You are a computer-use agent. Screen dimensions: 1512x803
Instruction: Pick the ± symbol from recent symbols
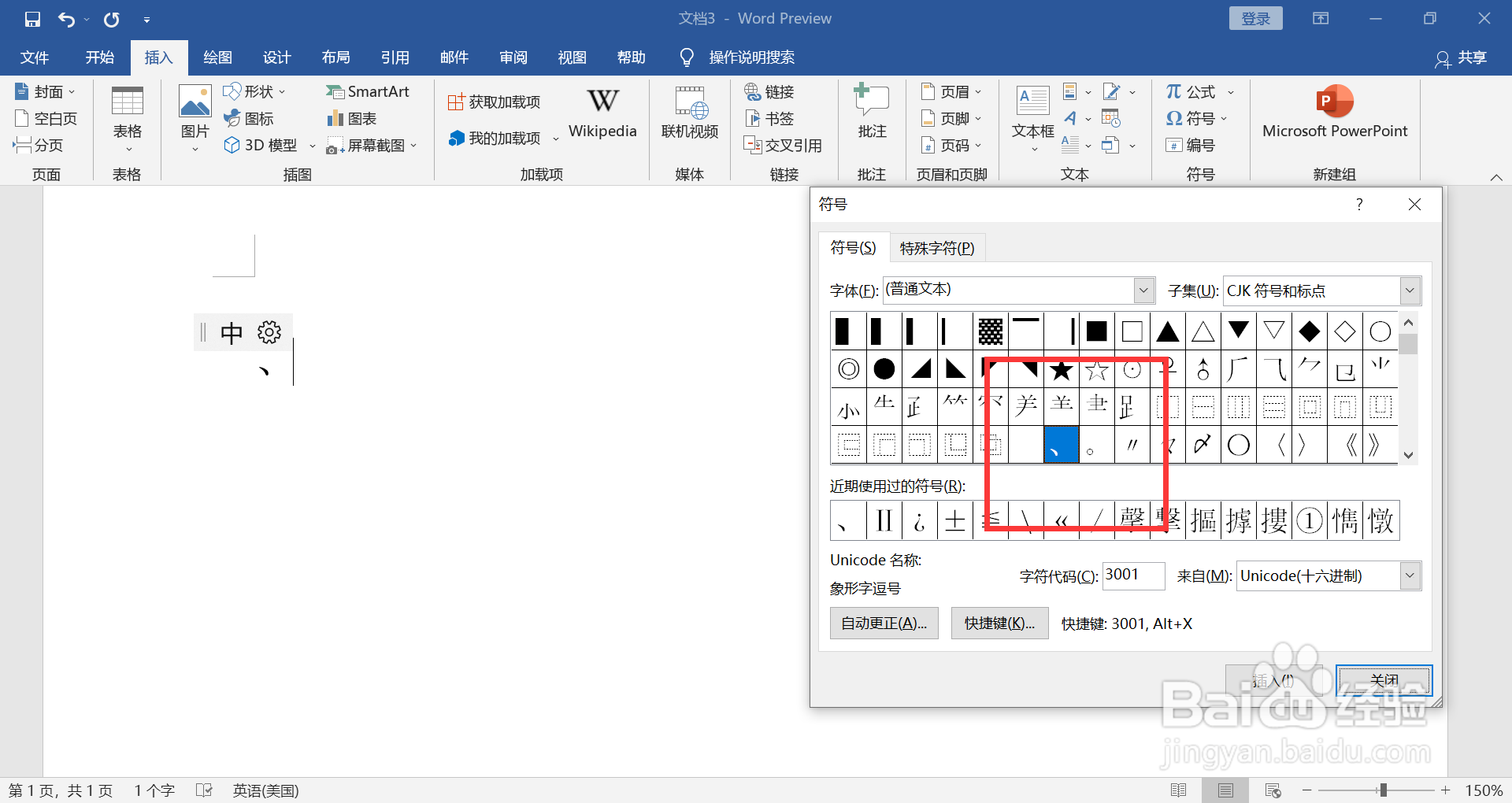(x=955, y=520)
